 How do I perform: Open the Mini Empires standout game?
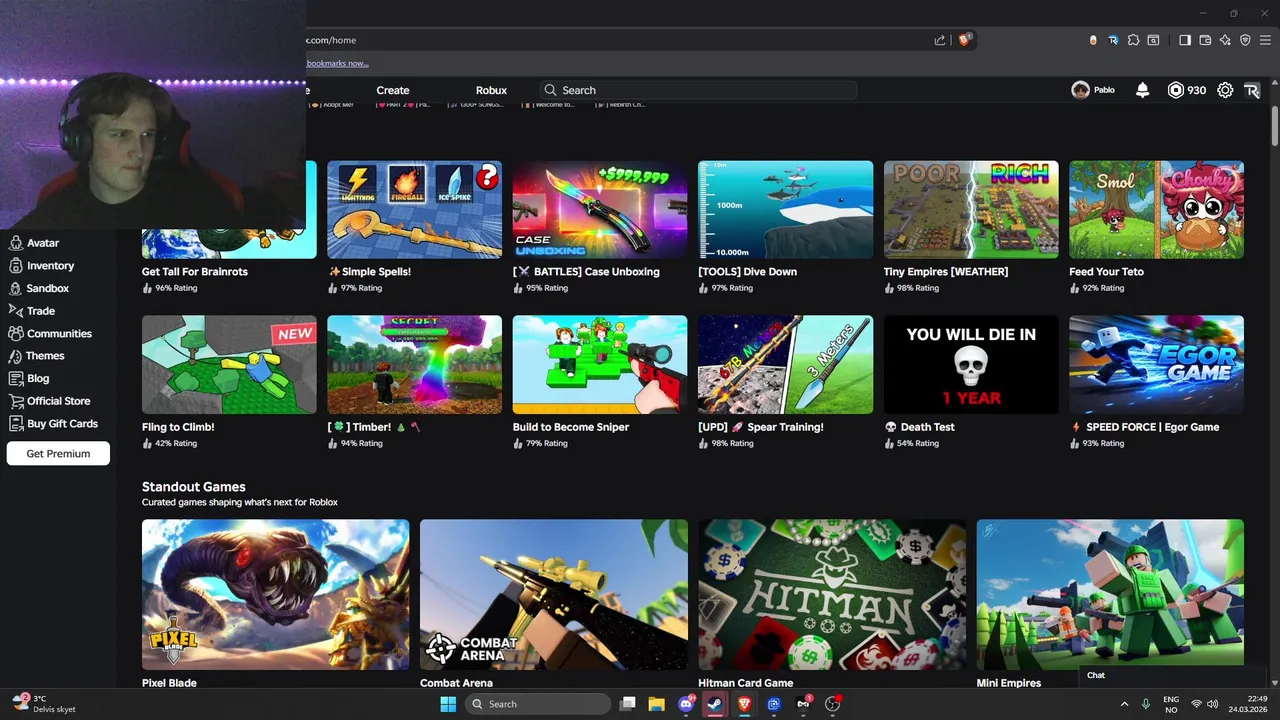pos(1110,594)
